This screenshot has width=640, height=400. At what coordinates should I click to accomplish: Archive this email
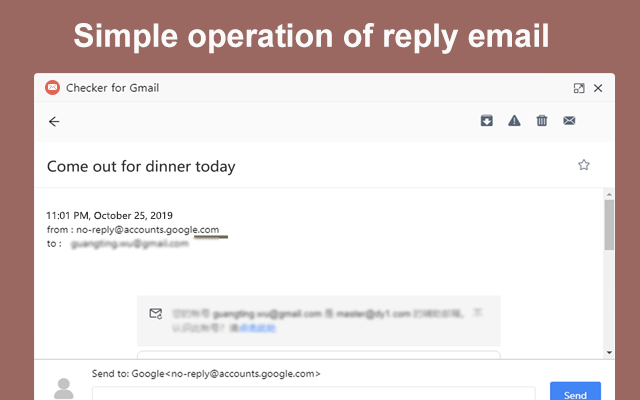click(x=487, y=121)
